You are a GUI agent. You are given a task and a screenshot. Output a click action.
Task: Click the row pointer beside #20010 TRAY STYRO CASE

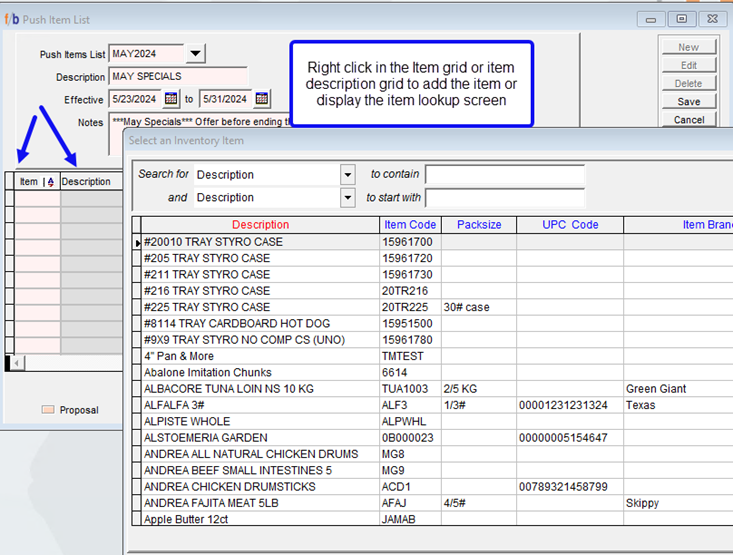(137, 242)
